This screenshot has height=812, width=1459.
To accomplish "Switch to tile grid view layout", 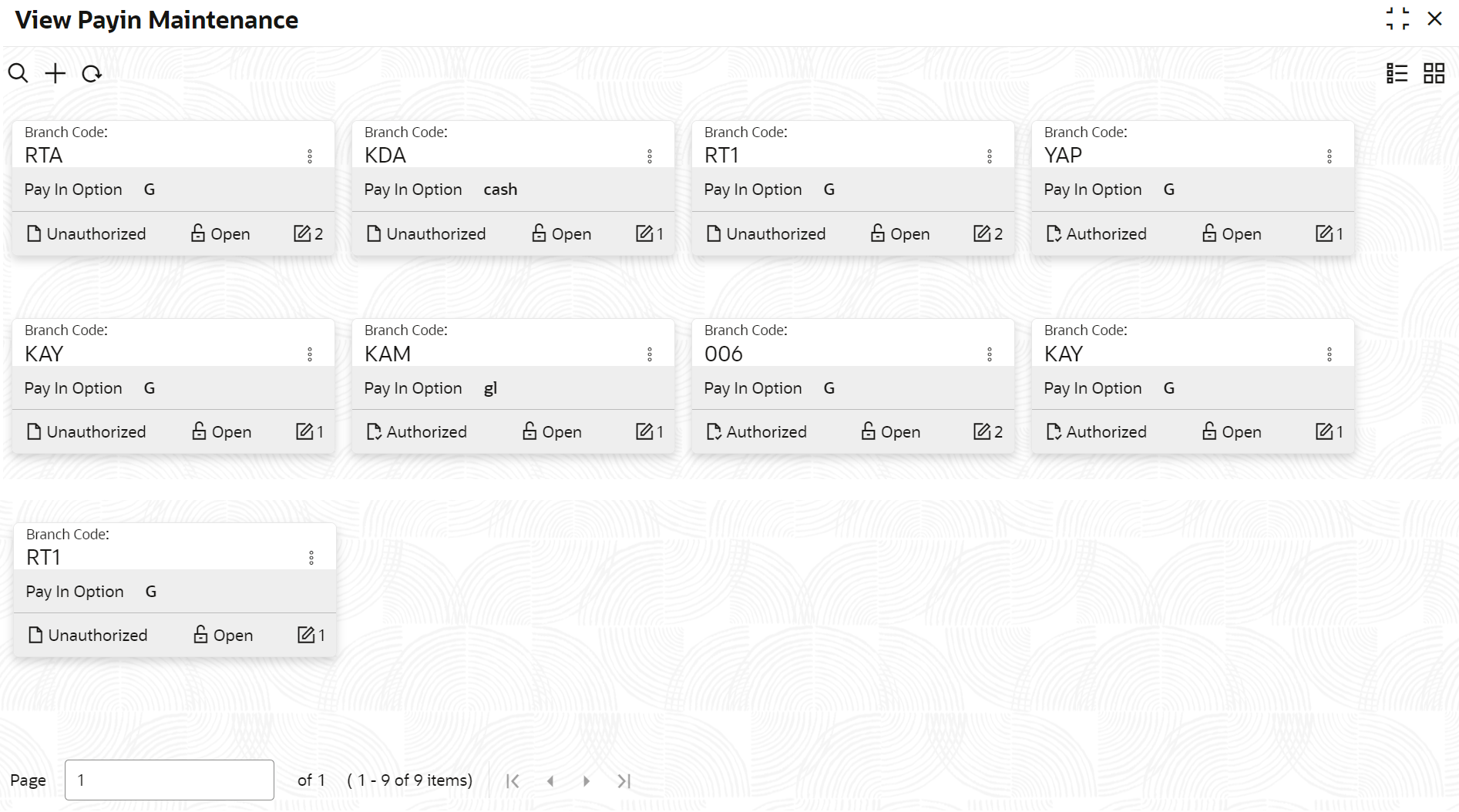I will [1434, 73].
